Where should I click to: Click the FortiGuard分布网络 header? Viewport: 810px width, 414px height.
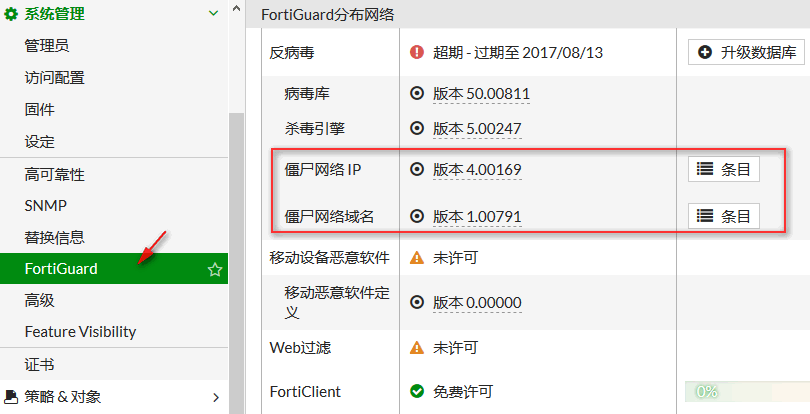point(328,14)
